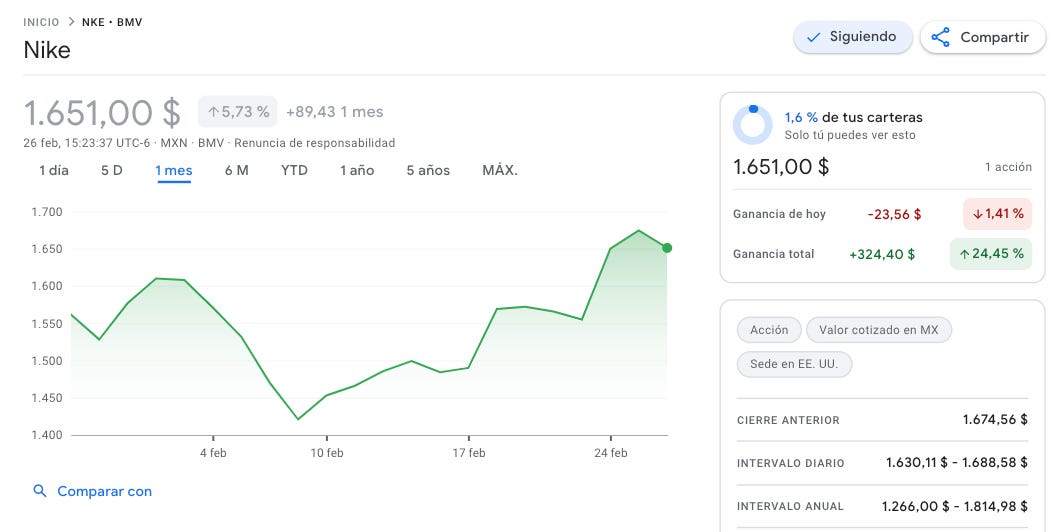This screenshot has height=532, width=1055.
Task: Click the Sede en EE. UU. chip
Action: coord(794,365)
